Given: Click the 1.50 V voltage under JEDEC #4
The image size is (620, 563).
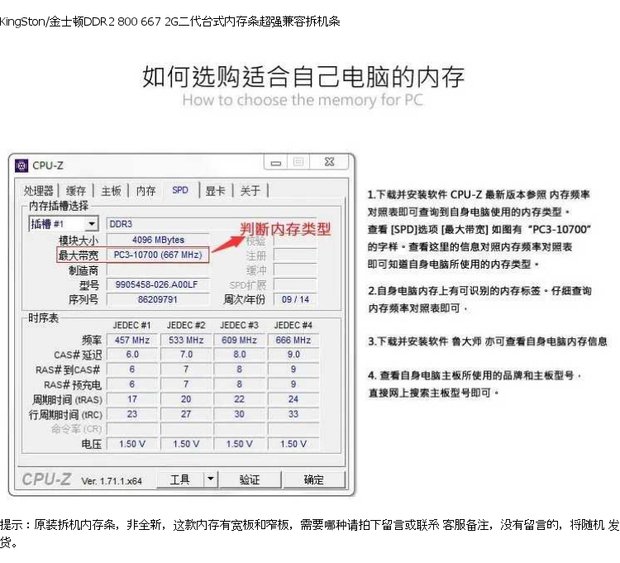Looking at the screenshot, I should pos(293,444).
